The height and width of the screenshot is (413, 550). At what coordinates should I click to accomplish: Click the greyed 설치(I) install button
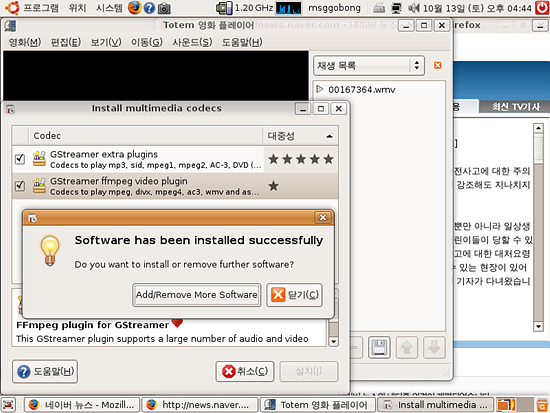point(309,371)
